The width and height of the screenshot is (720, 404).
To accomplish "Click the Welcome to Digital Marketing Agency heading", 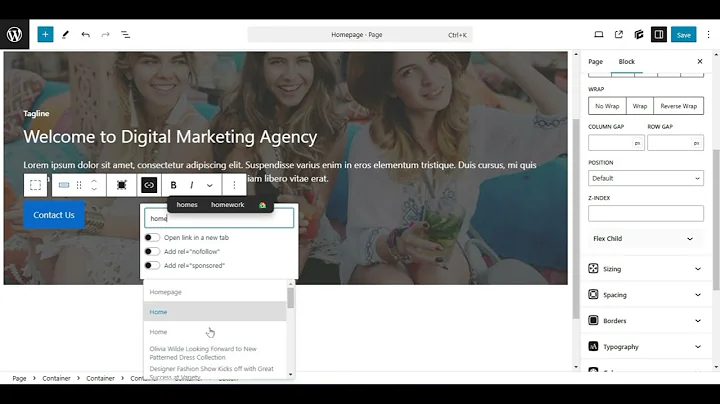I will tap(170, 137).
